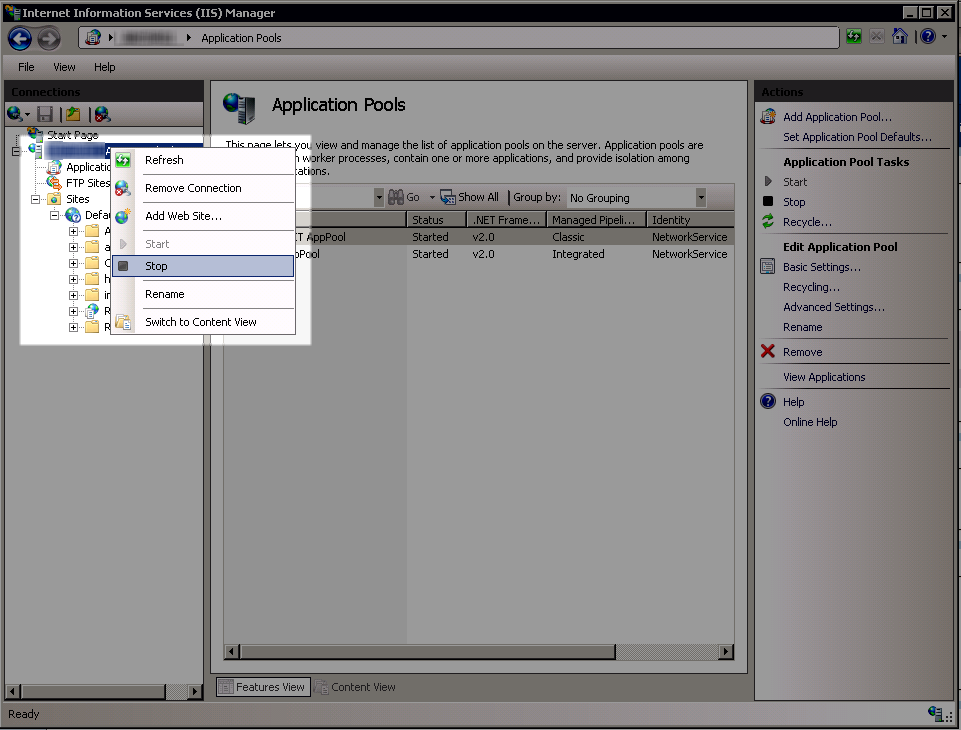
Task: Choose Switch to Content View
Action: 203,322
